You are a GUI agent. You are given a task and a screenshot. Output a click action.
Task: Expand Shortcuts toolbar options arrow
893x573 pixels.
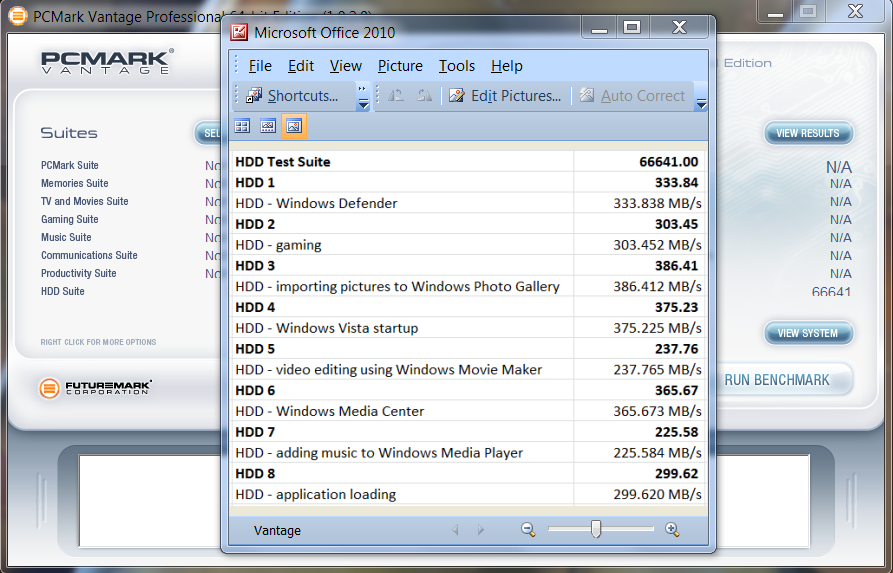click(x=363, y=97)
